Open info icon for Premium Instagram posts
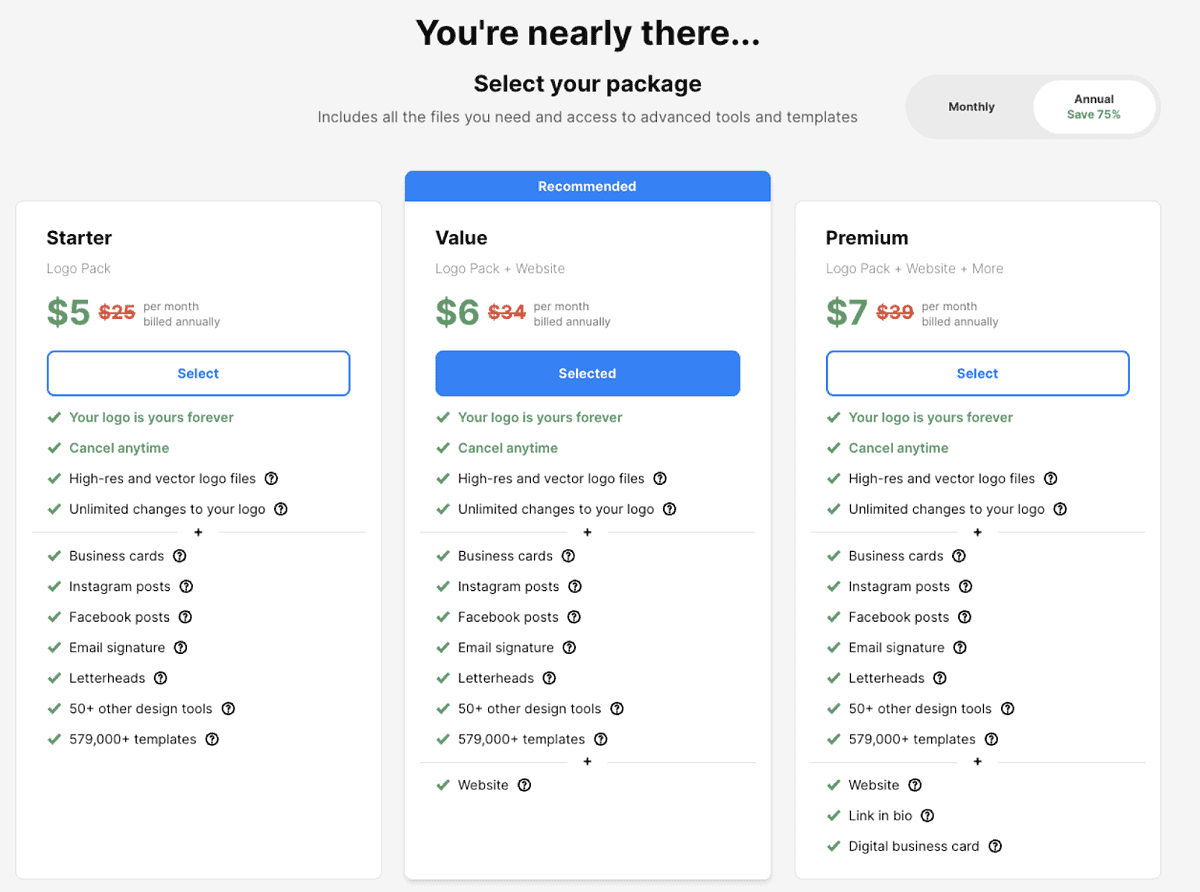The image size is (1200, 892). 965,587
